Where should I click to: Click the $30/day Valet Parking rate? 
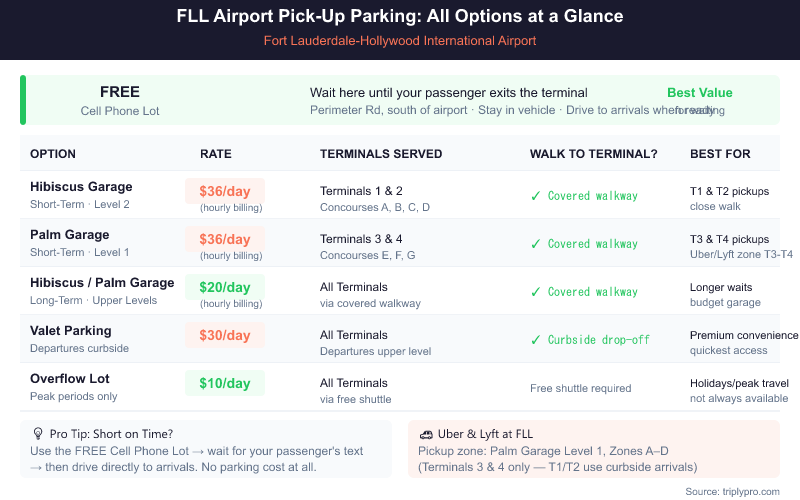pyautogui.click(x=225, y=335)
